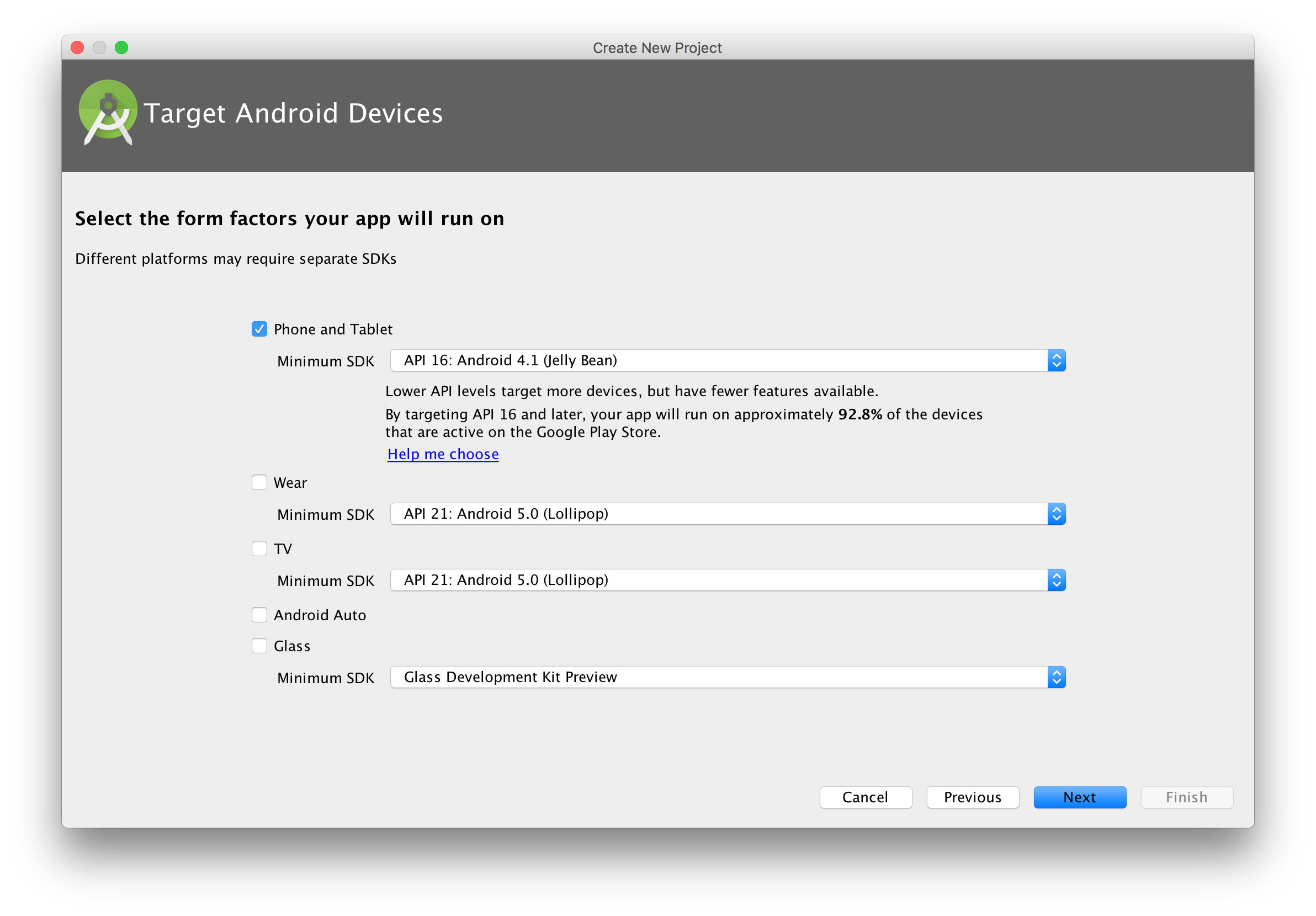Viewport: 1316px width, 916px height.
Task: Expand the Wear Minimum SDK dropdown arrows
Action: click(x=1056, y=514)
